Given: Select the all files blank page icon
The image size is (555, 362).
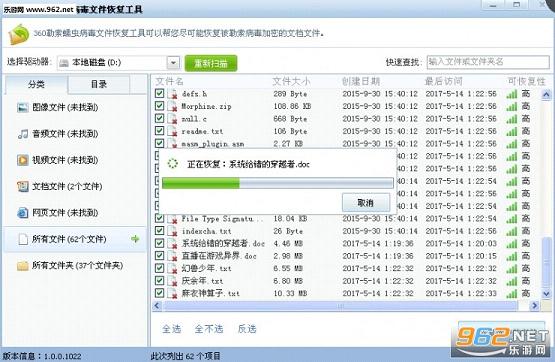Looking at the screenshot, I should [x=23, y=239].
